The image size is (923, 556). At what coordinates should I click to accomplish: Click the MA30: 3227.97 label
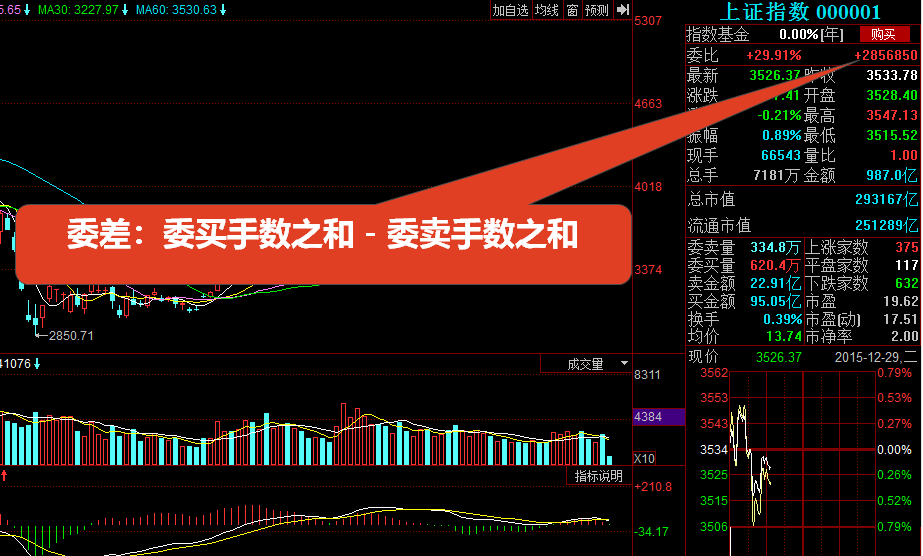click(x=78, y=10)
